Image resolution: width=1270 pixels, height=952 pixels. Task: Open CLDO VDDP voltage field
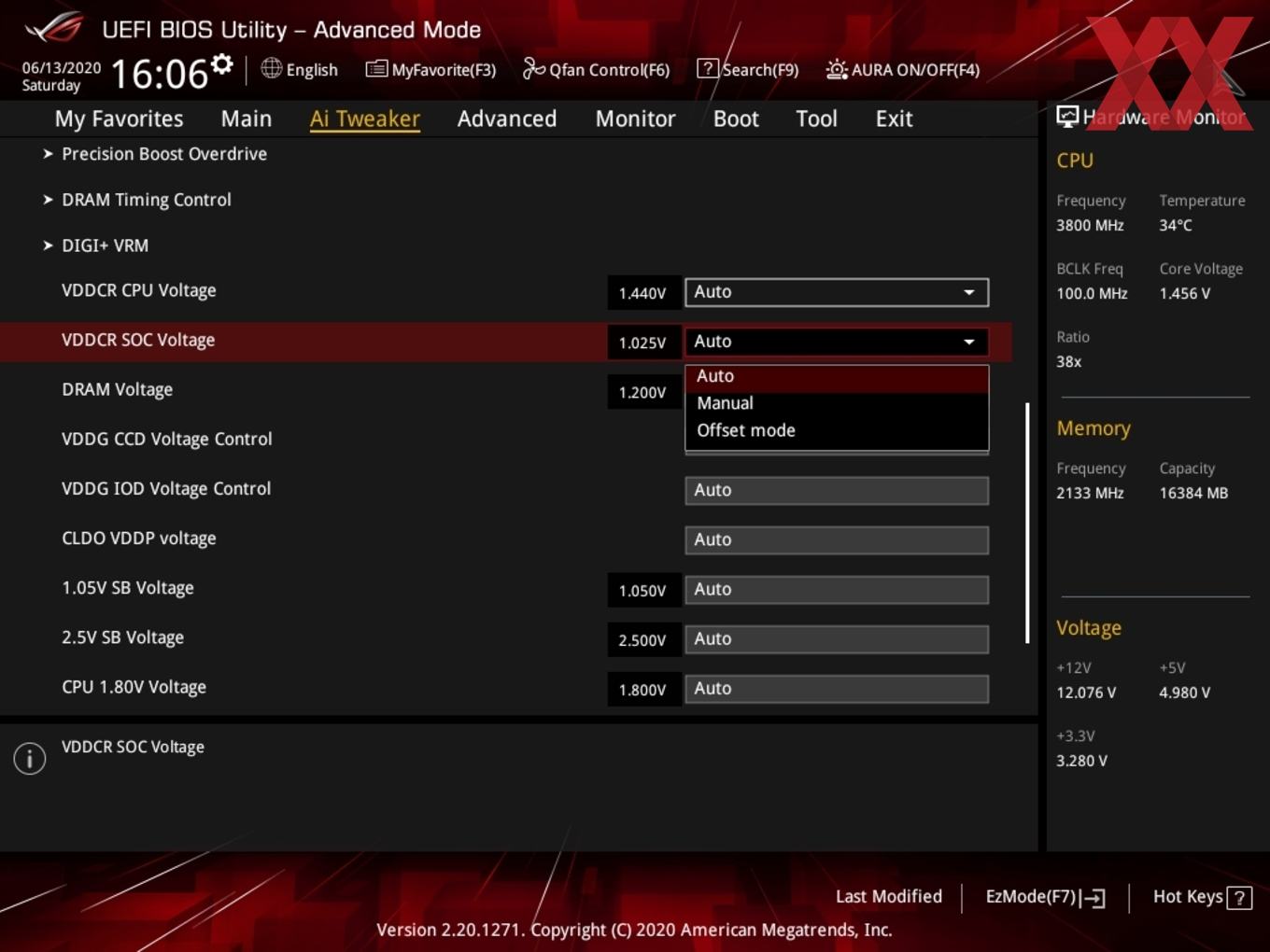pos(837,539)
